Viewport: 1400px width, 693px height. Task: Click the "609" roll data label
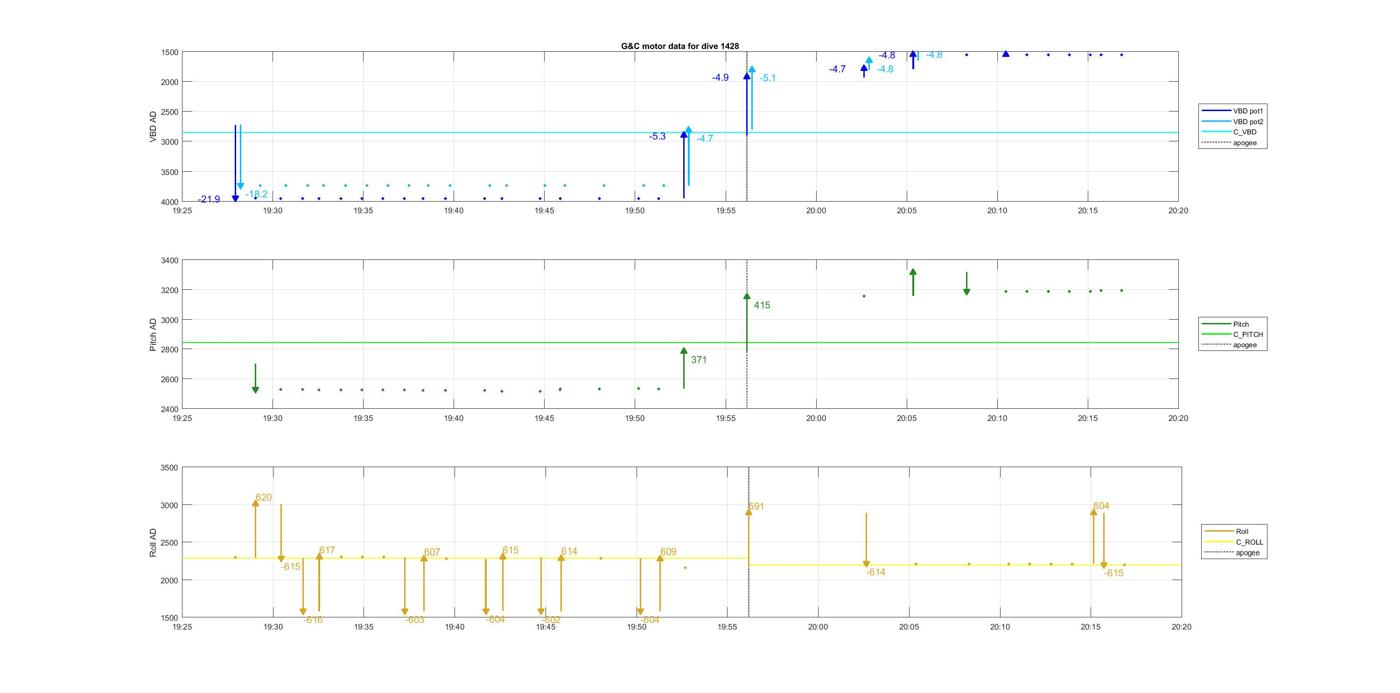(x=668, y=551)
